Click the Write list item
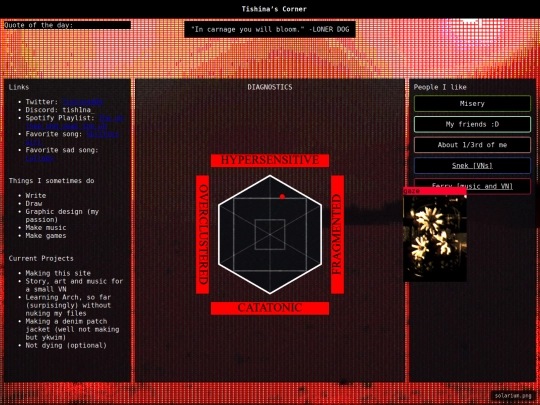 [x=35, y=196]
